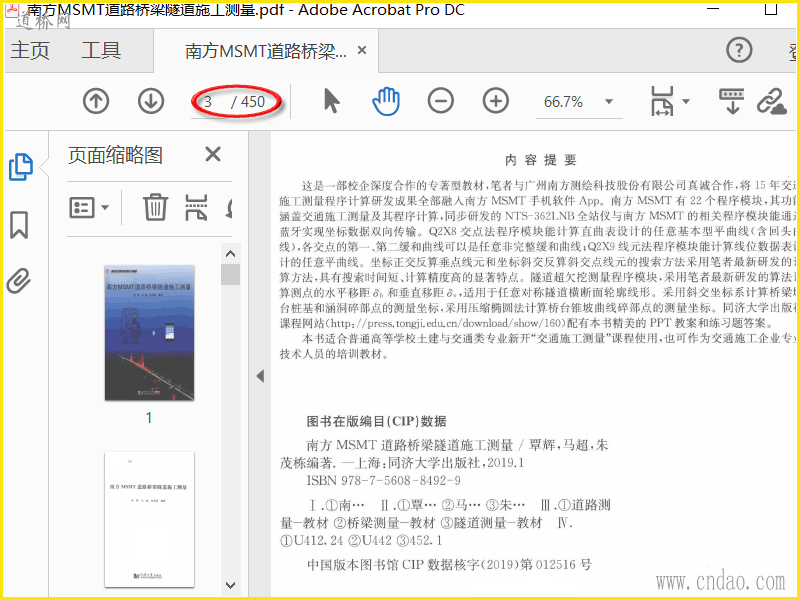Maximize the Acrobat window
The image size is (800, 600).
[x=771, y=9]
